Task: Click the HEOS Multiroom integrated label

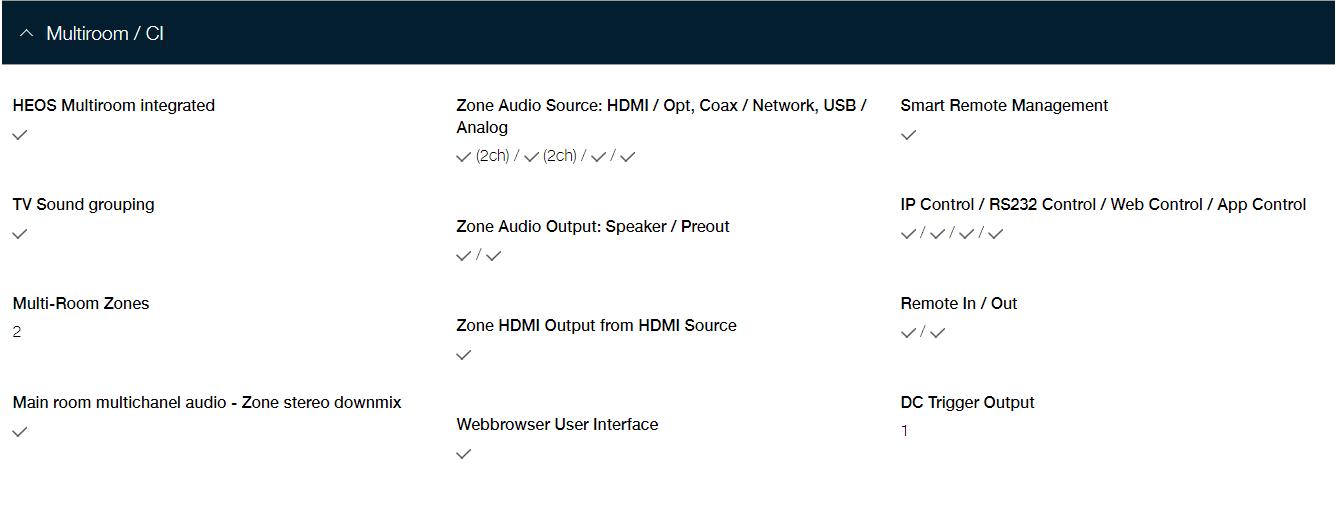Action: 114,105
